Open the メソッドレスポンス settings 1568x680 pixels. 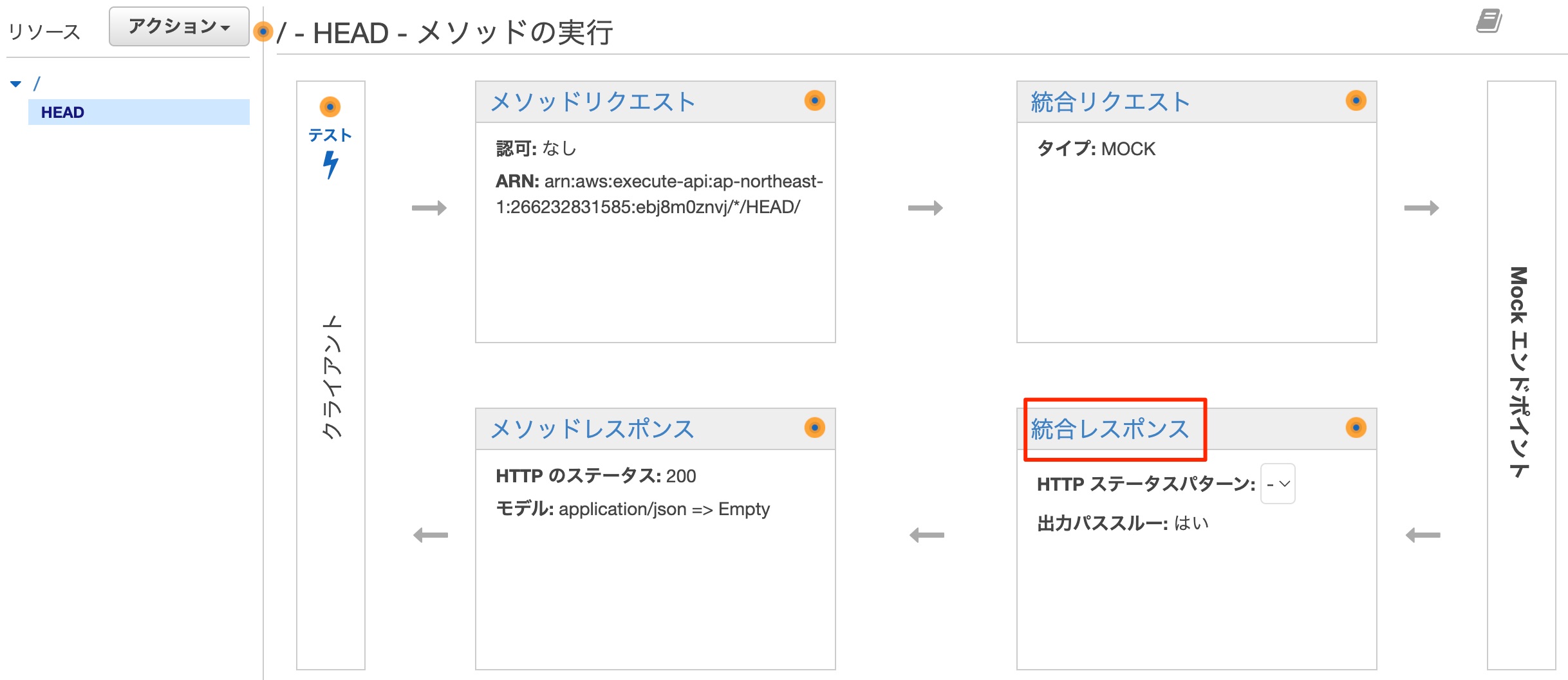click(592, 428)
